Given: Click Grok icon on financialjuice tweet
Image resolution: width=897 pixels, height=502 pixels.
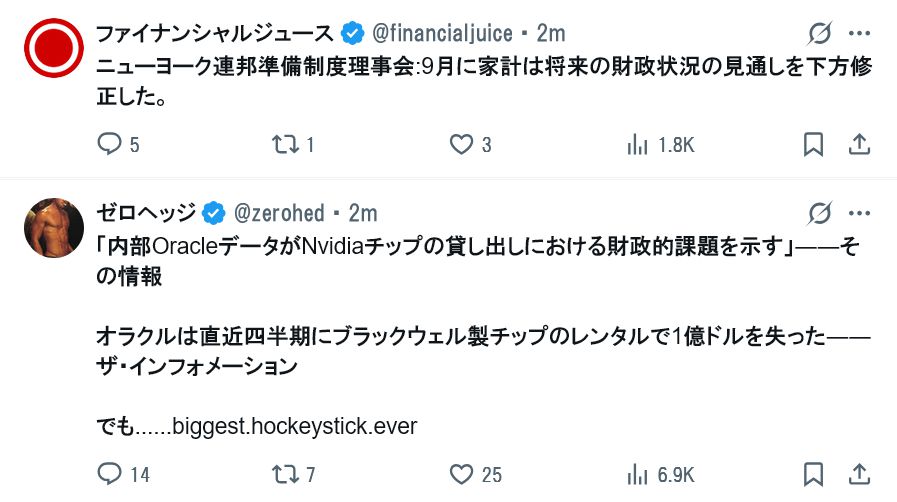Looking at the screenshot, I should (x=819, y=34).
